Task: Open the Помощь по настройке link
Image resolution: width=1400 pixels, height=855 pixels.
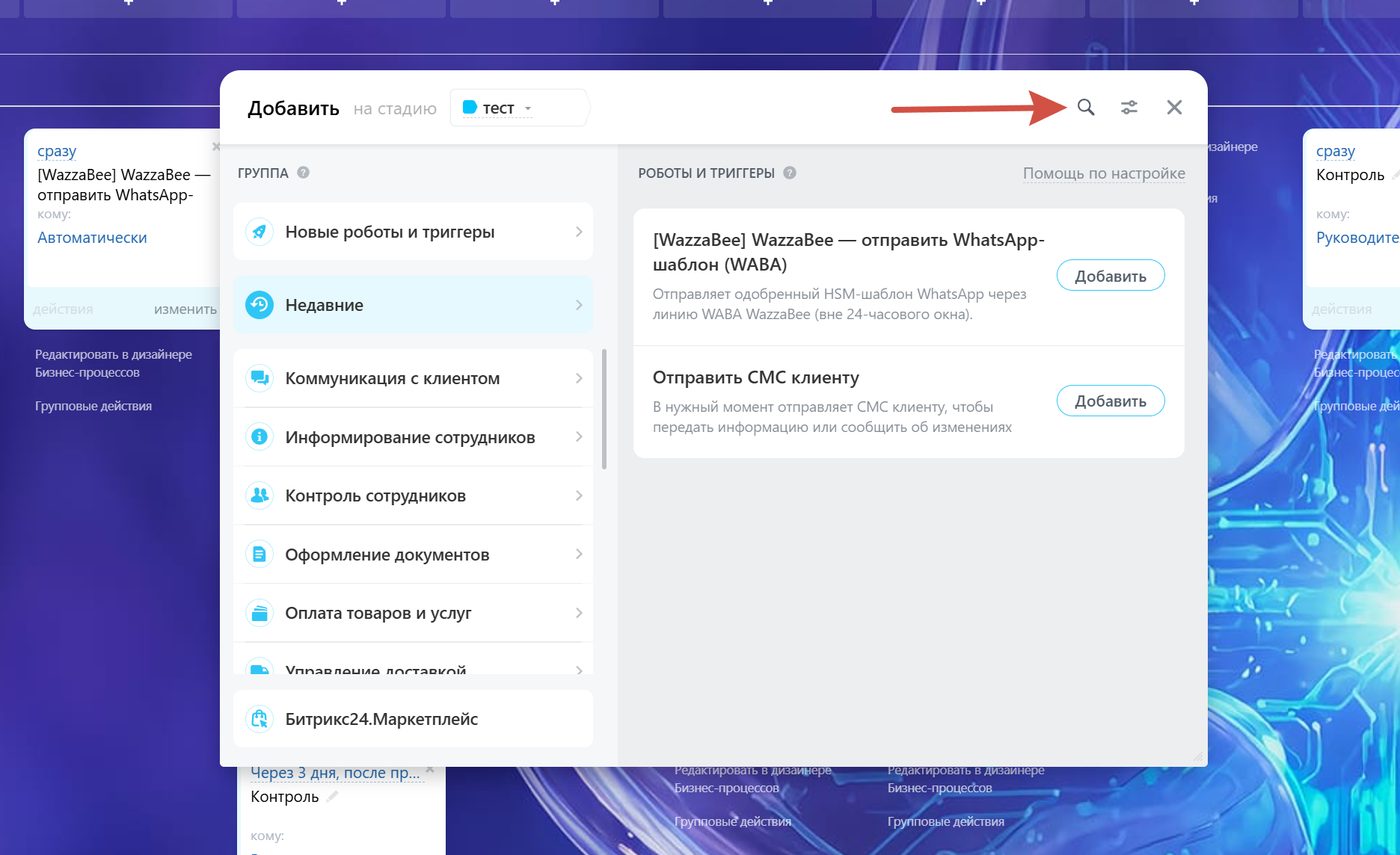Action: pos(1104,173)
